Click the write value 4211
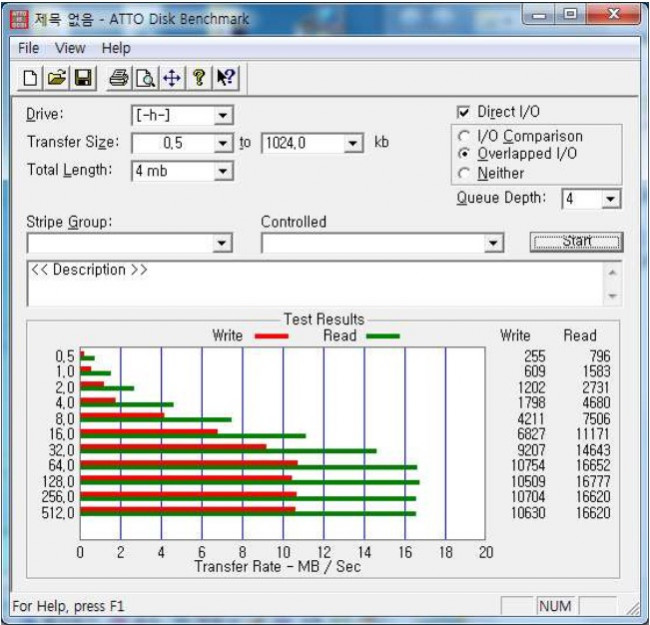Image resolution: width=650 pixels, height=625 pixels. tap(531, 419)
